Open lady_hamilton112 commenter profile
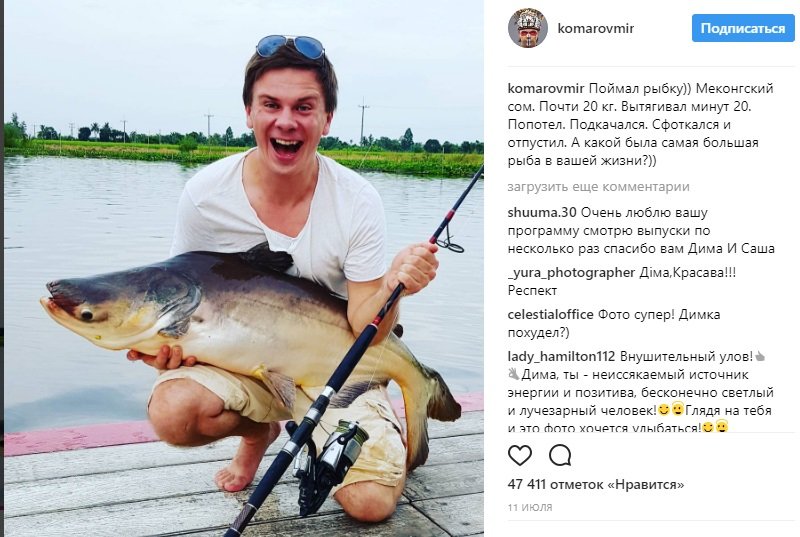The height and width of the screenshot is (537, 800). (561, 356)
